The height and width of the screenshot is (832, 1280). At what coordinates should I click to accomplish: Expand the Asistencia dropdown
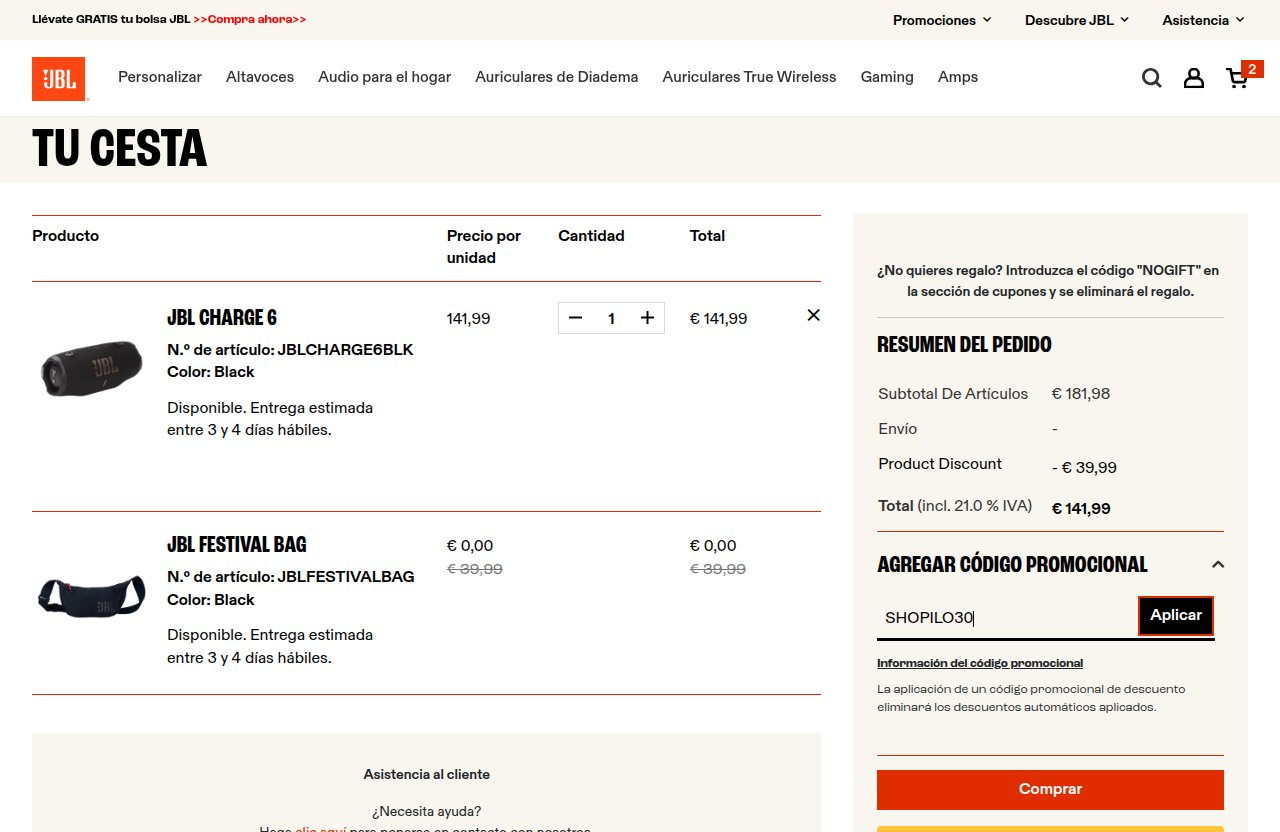pos(1203,20)
